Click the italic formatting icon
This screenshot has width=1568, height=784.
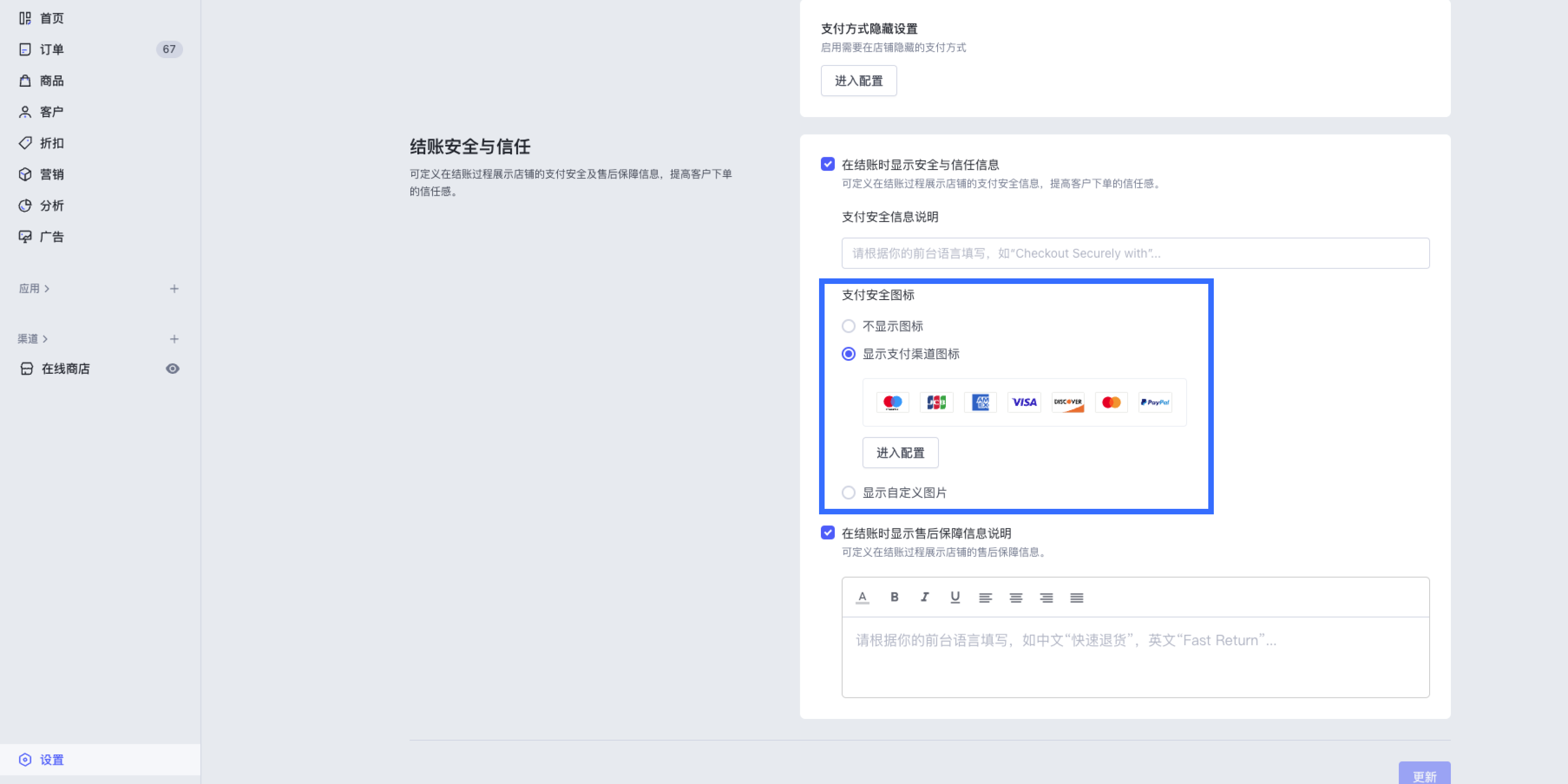(924, 597)
